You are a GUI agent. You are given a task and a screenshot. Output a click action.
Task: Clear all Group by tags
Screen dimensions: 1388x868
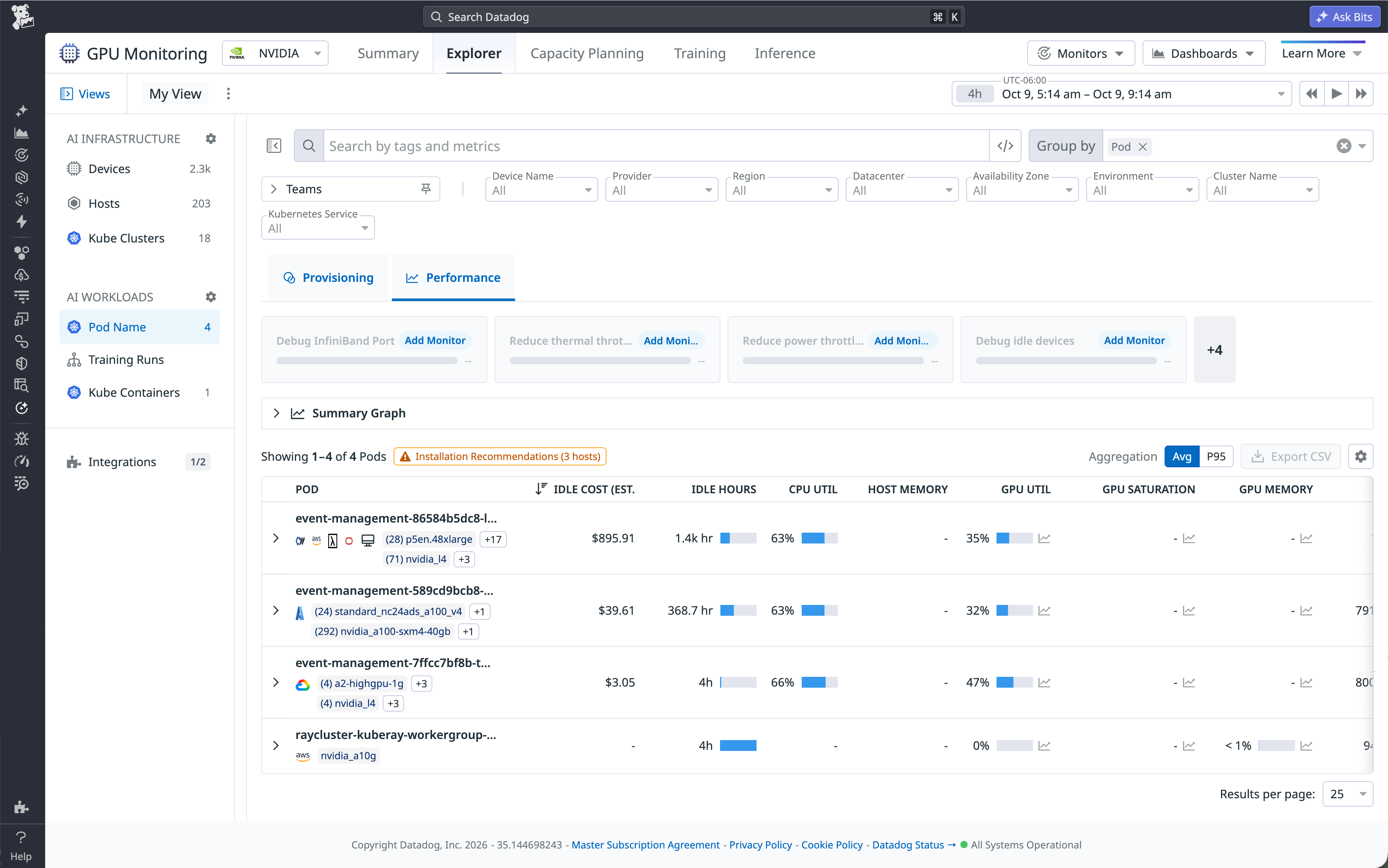click(x=1344, y=146)
